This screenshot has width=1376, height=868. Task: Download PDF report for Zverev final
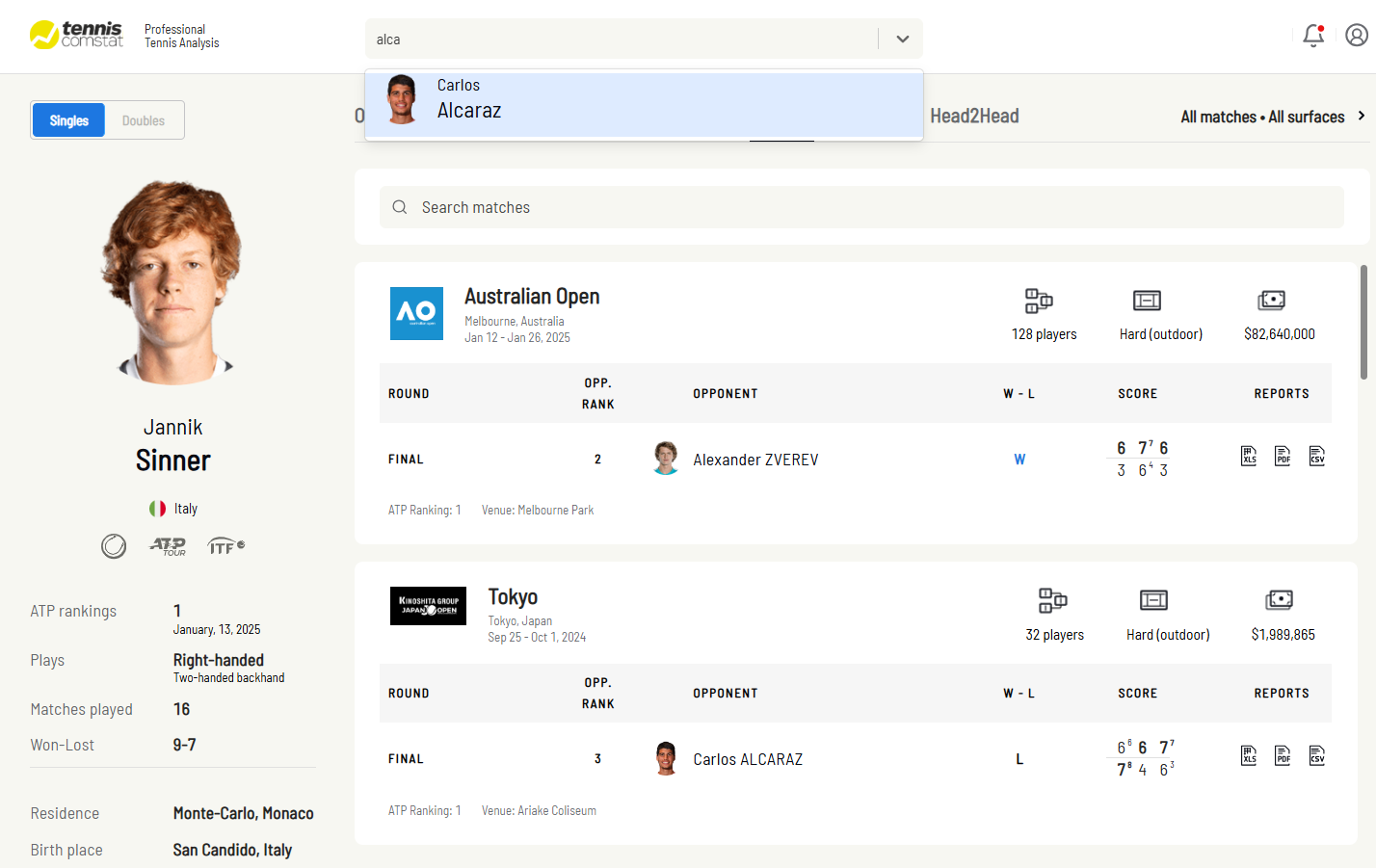(x=1283, y=456)
